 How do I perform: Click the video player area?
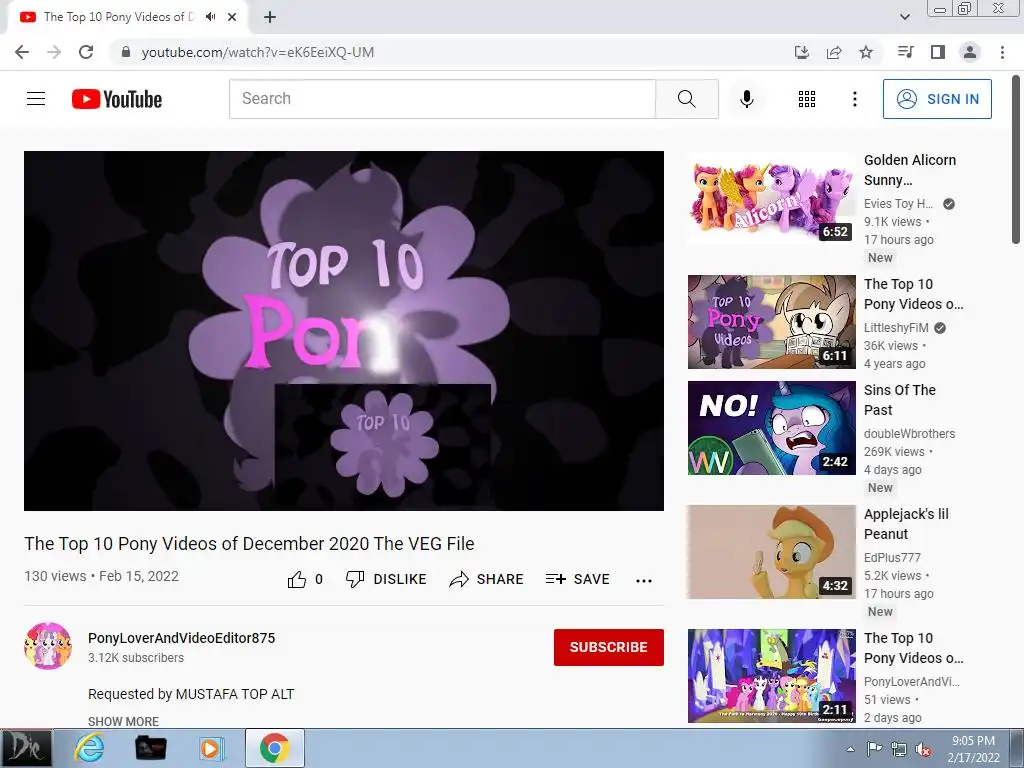344,331
